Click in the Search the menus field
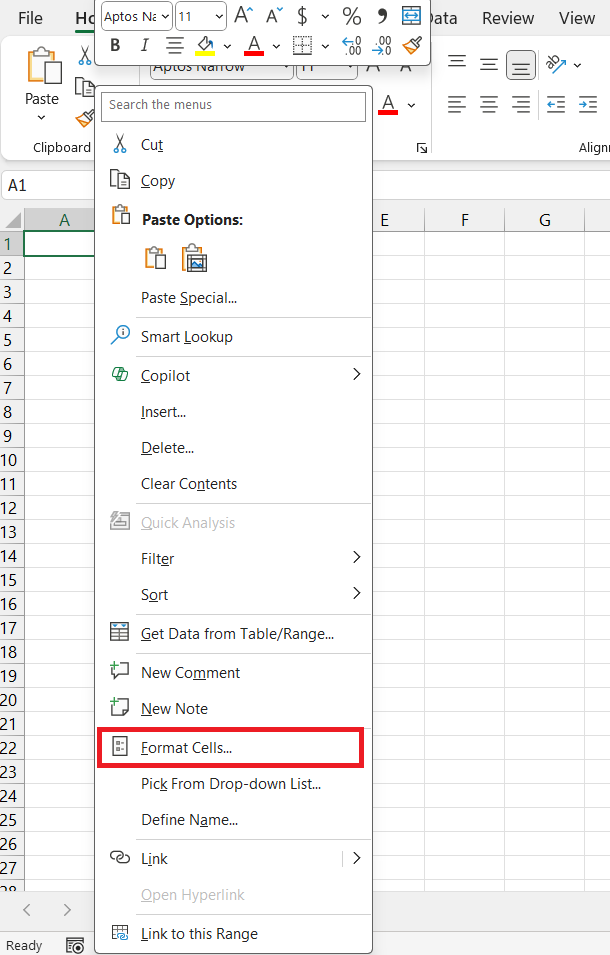This screenshot has height=955, width=610. 233,105
